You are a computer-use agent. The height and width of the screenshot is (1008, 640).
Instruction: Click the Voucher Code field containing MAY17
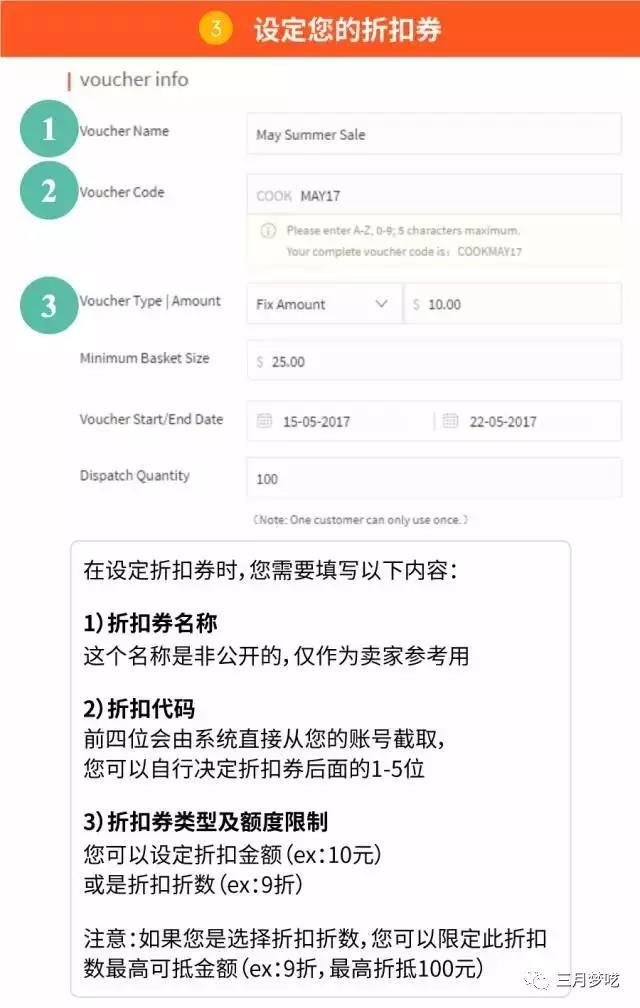click(434, 194)
